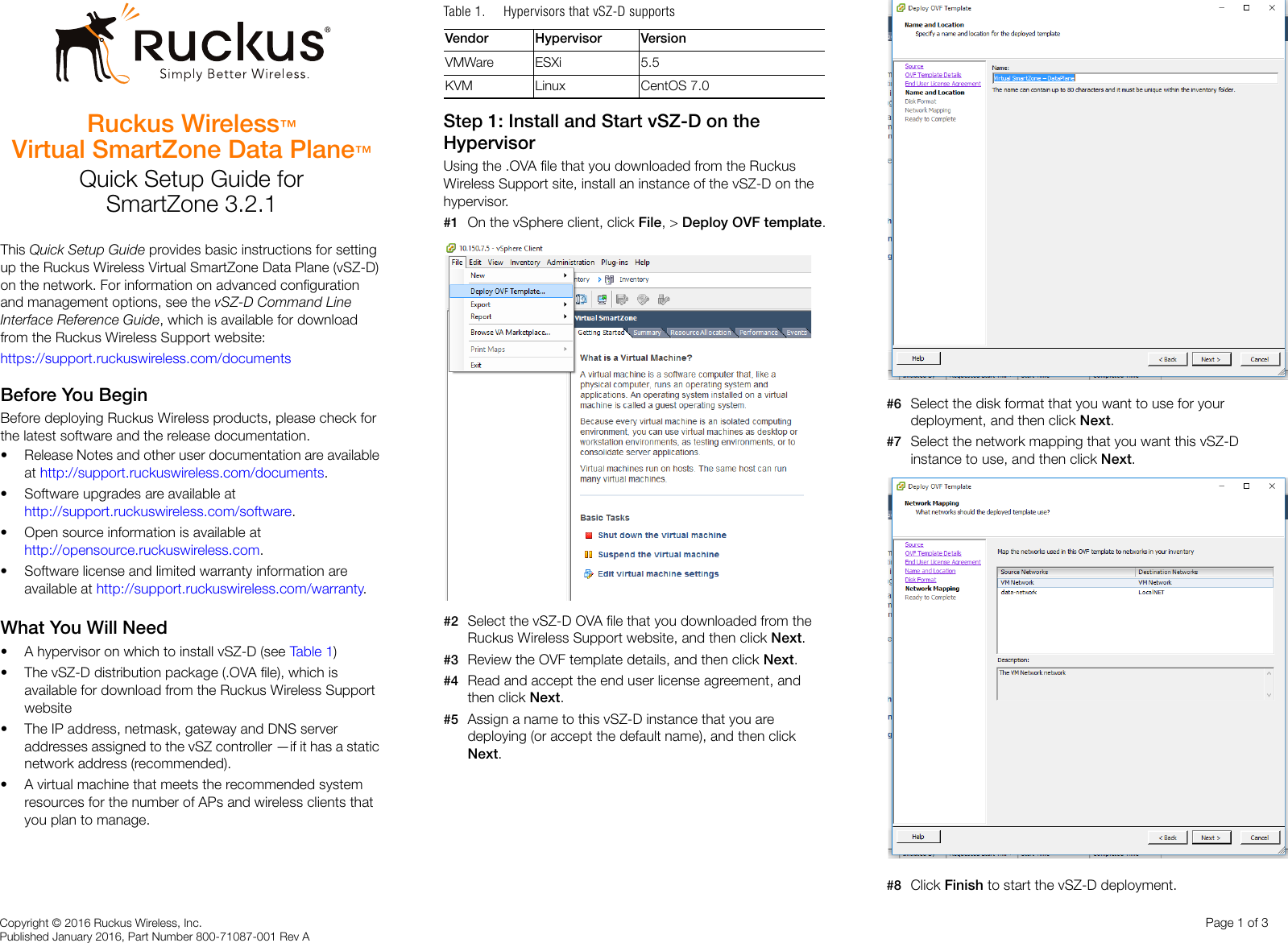
Task: Click OVF Template Details in Name and Location dialog
Action: 933,75
